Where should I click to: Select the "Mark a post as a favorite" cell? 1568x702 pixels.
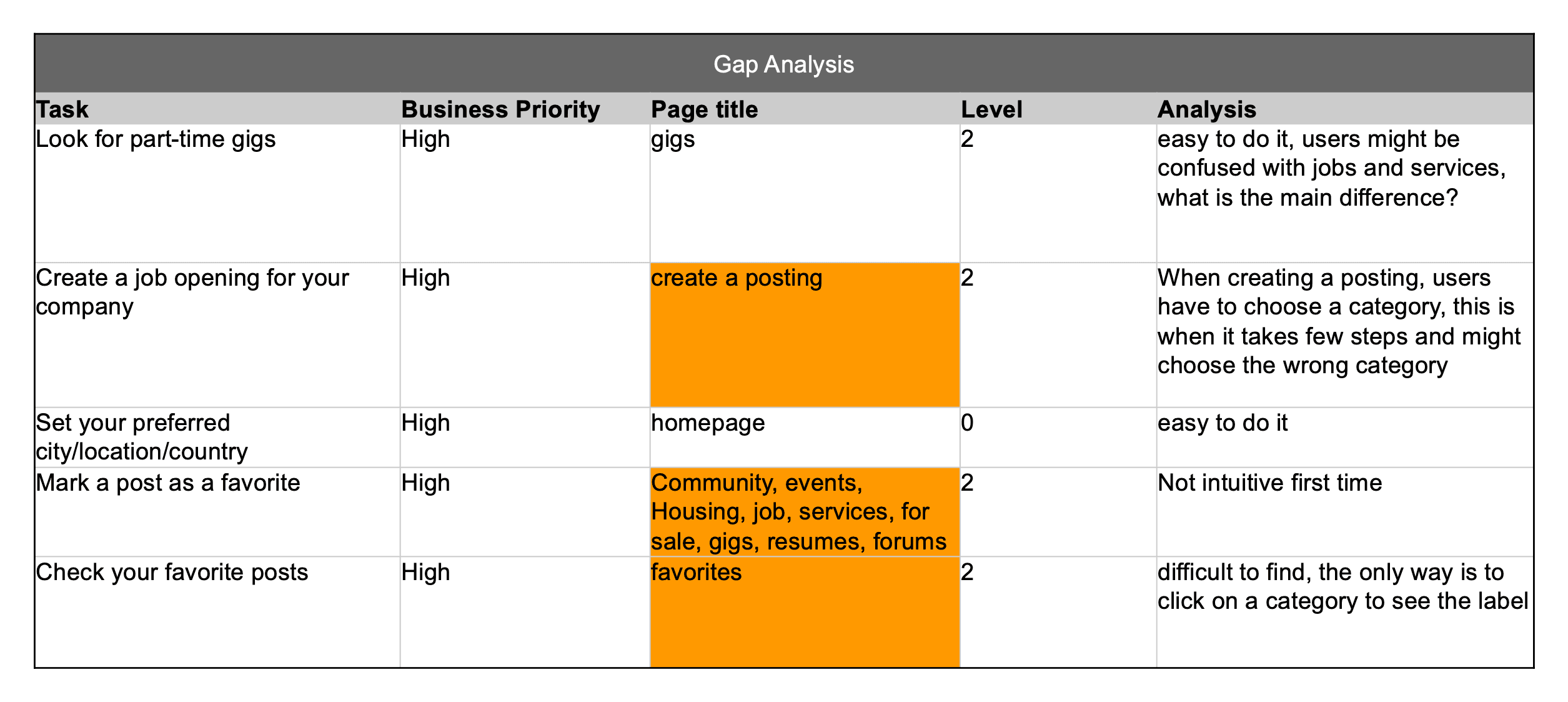click(x=168, y=483)
